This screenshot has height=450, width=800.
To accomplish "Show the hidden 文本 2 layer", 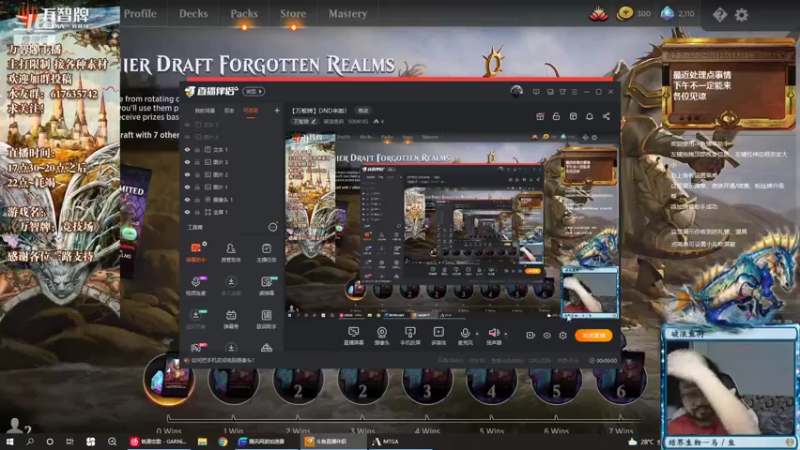I will point(187,124).
